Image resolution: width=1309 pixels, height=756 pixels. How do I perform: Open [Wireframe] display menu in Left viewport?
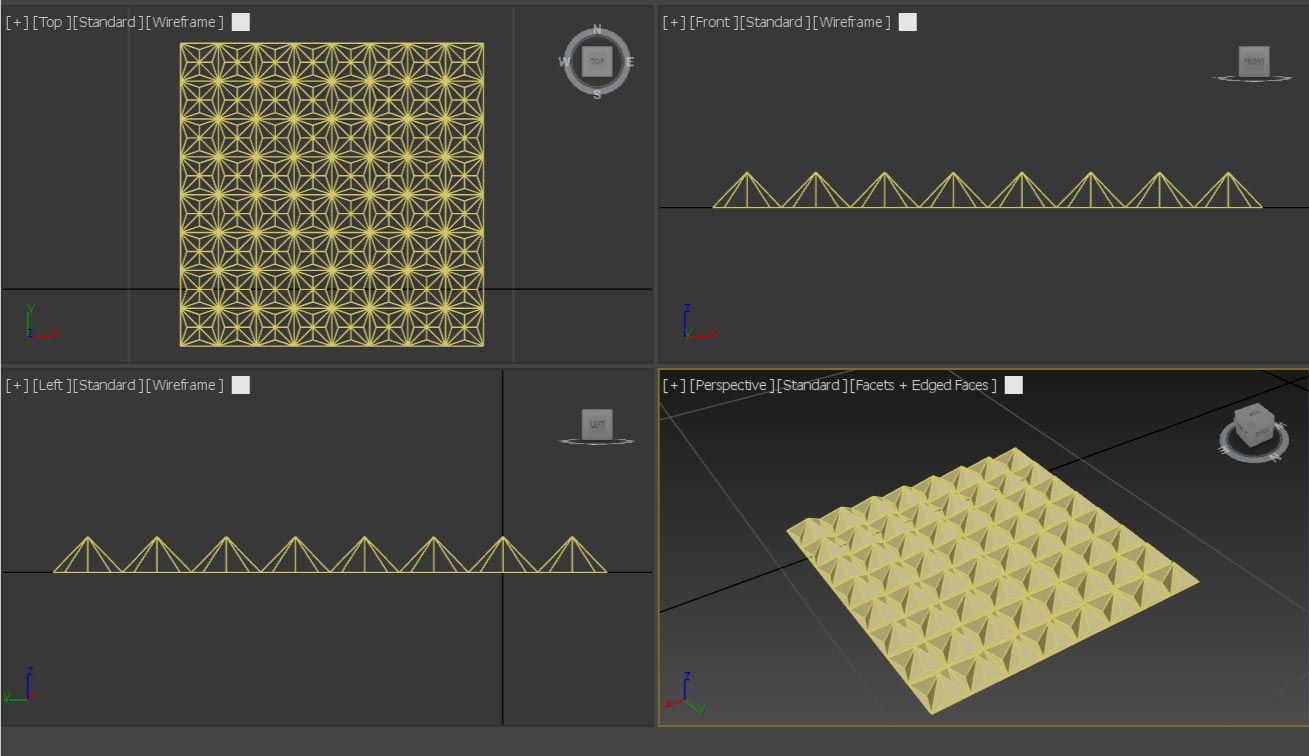(x=185, y=385)
